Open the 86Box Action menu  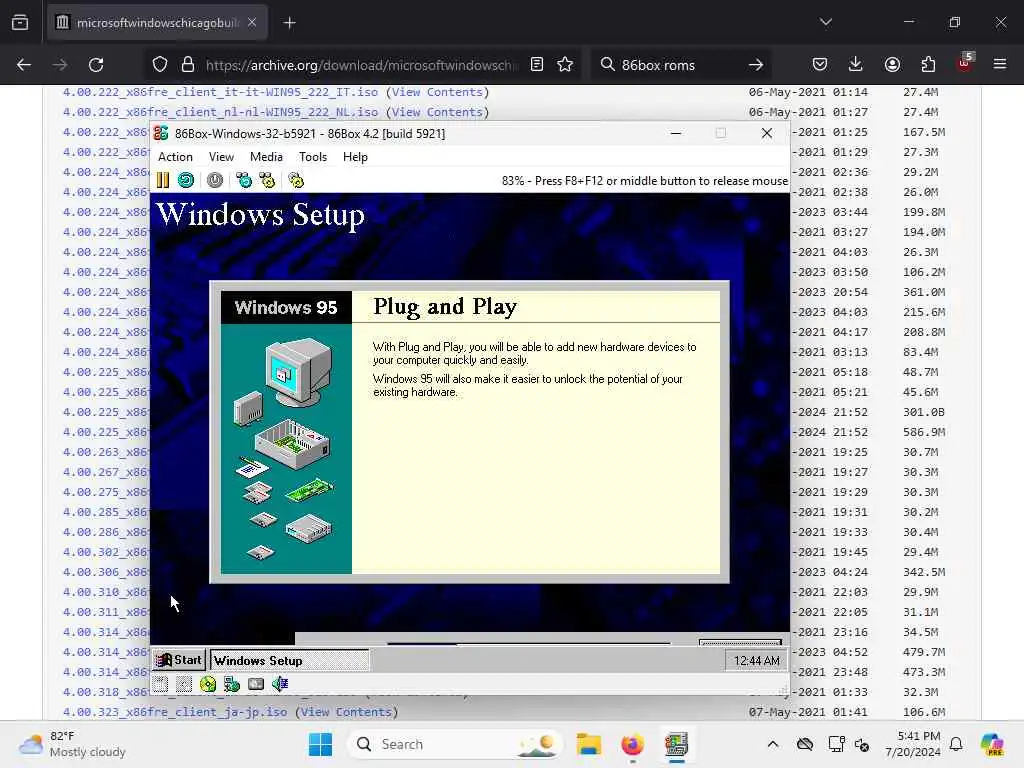175,157
